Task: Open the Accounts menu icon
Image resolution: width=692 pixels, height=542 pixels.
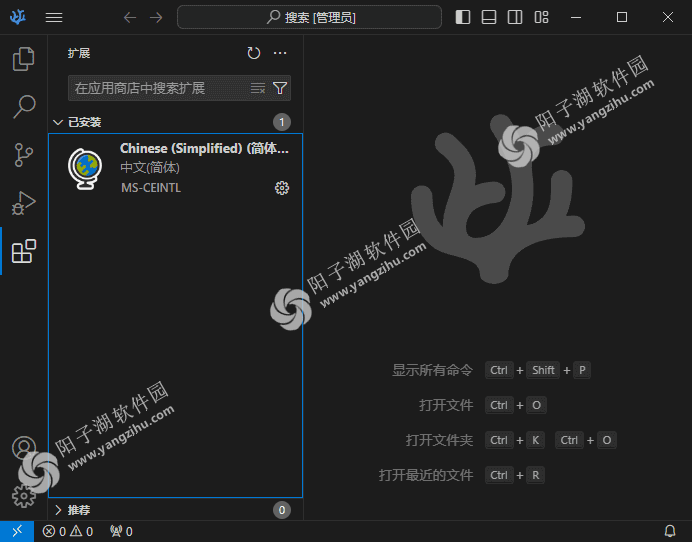Action: tap(23, 448)
